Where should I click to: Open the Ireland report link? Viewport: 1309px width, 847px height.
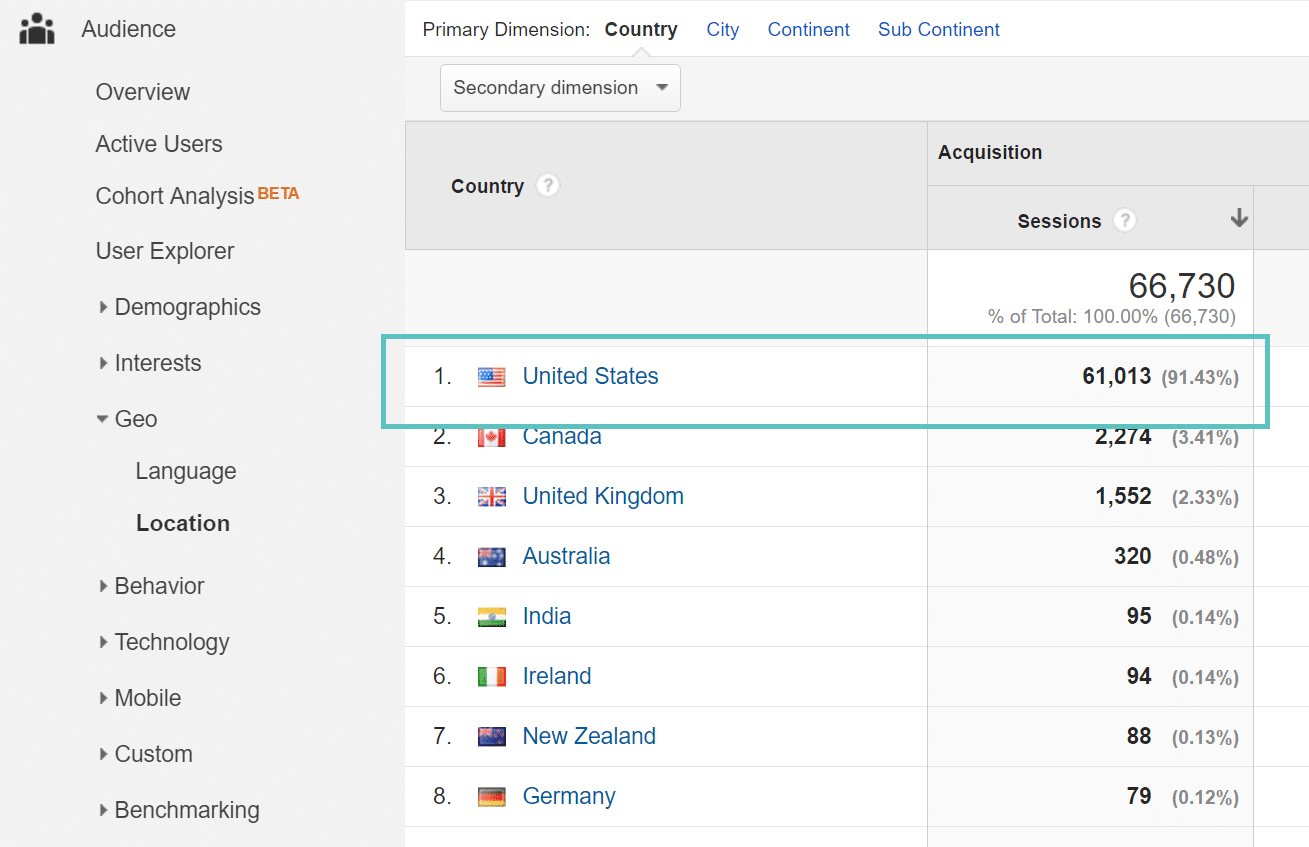(556, 676)
